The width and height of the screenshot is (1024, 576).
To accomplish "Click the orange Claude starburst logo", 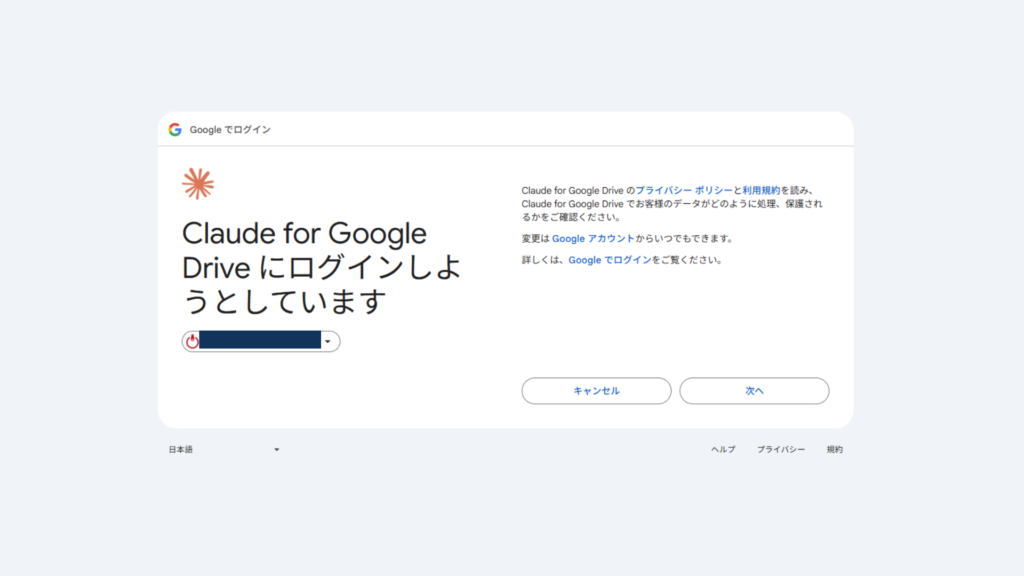I will [x=198, y=184].
